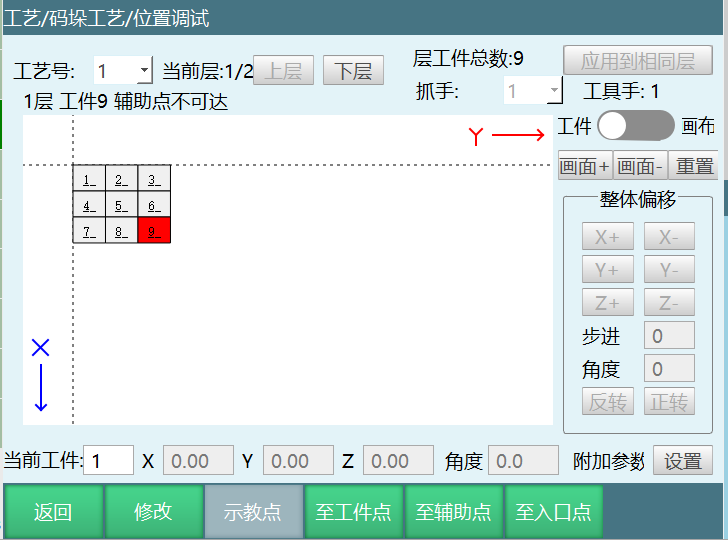This screenshot has width=728, height=540.
Task: Go to next layer with 下层
Action: point(353,71)
